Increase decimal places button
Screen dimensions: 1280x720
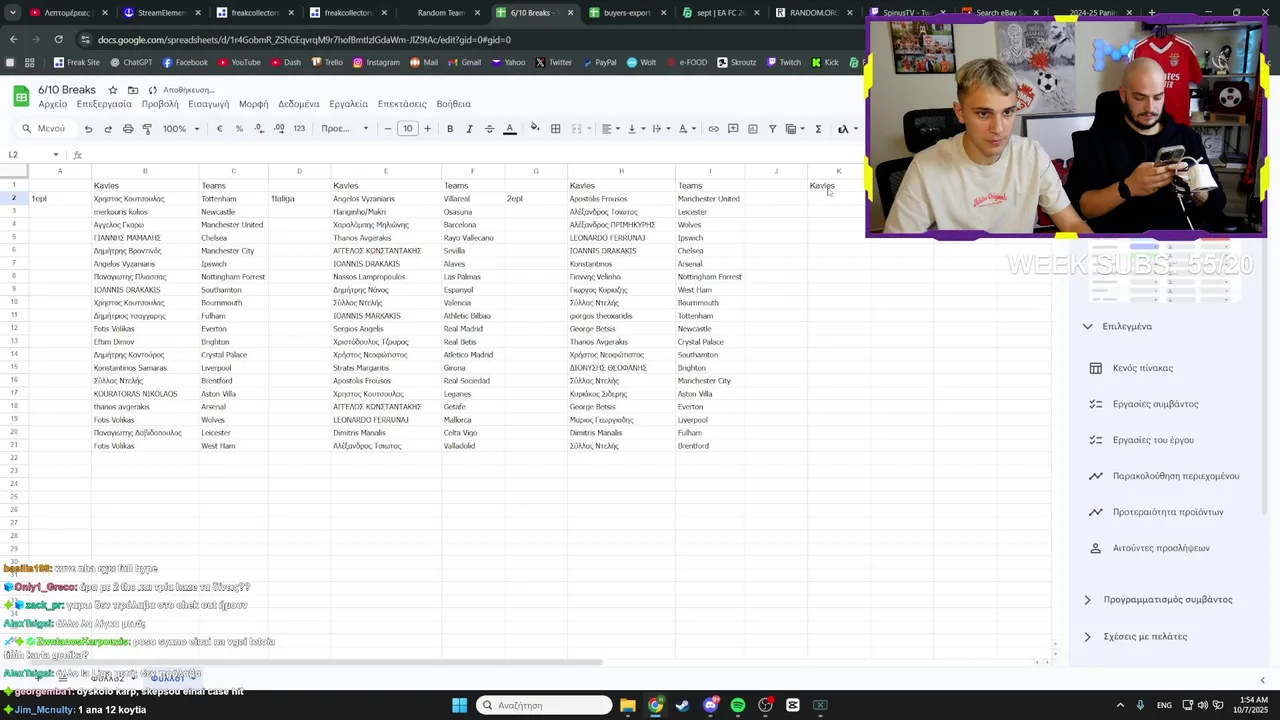(x=278, y=129)
